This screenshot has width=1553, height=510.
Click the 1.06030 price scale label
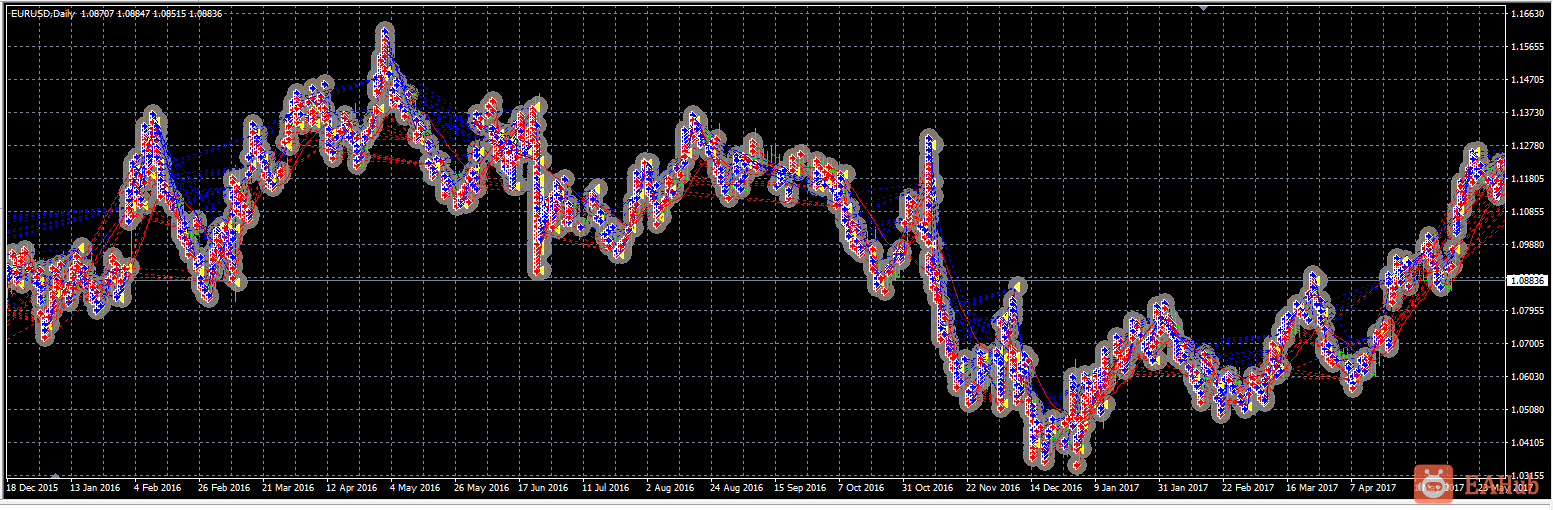(1526, 377)
